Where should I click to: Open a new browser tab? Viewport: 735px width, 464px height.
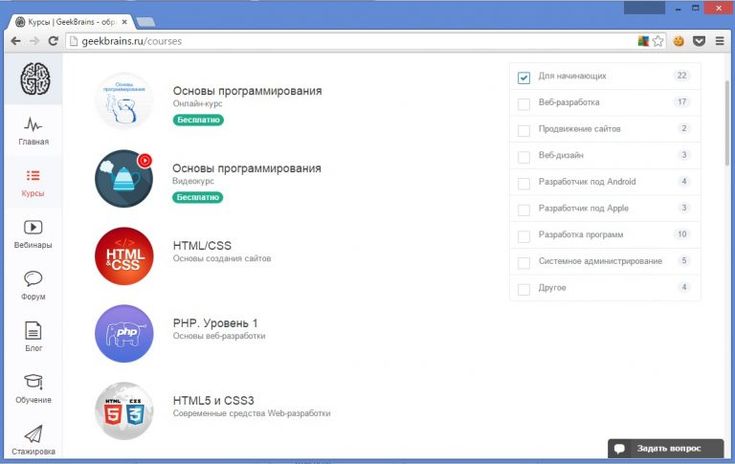(146, 22)
